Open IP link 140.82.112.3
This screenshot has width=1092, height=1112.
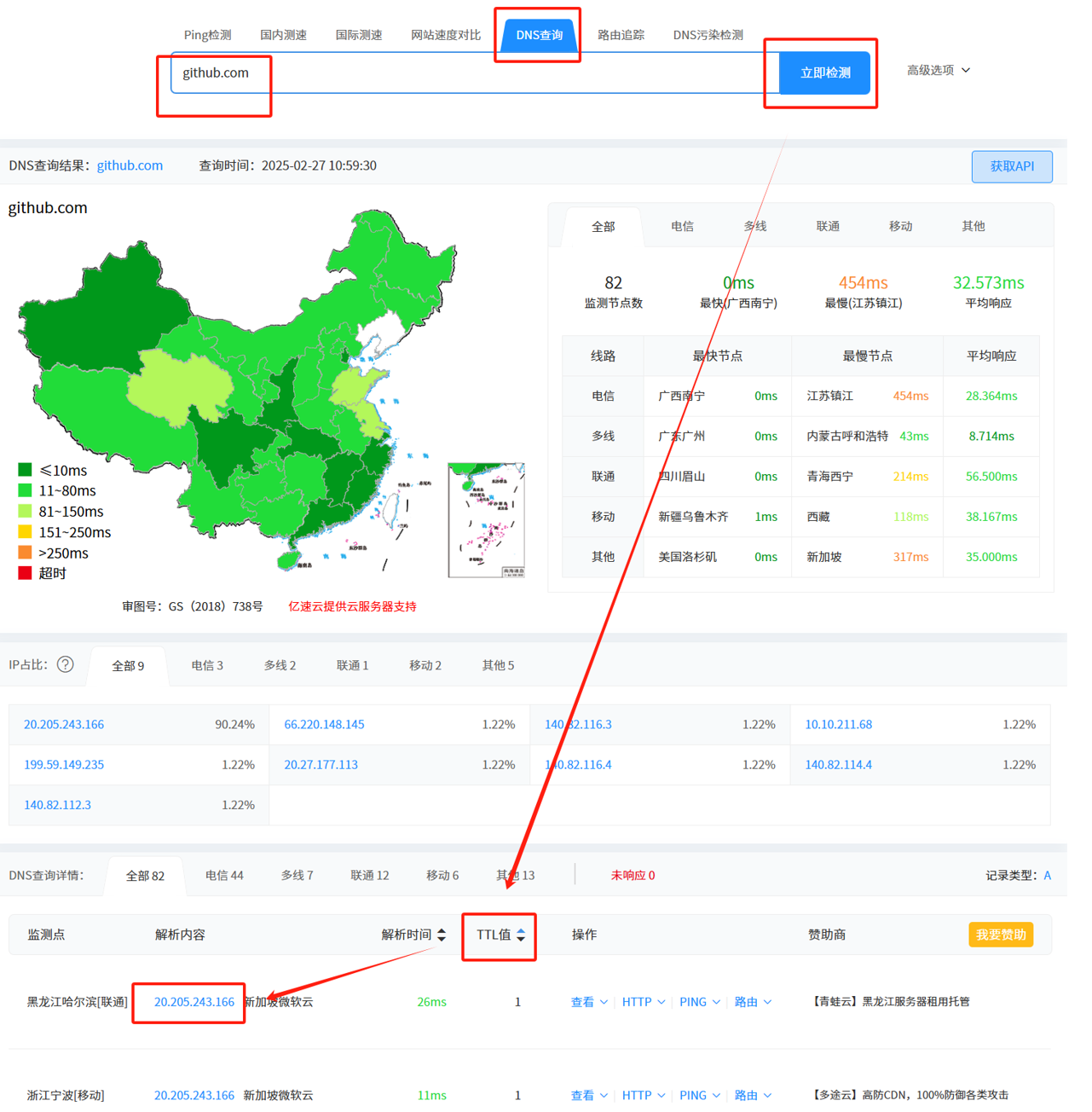(57, 804)
